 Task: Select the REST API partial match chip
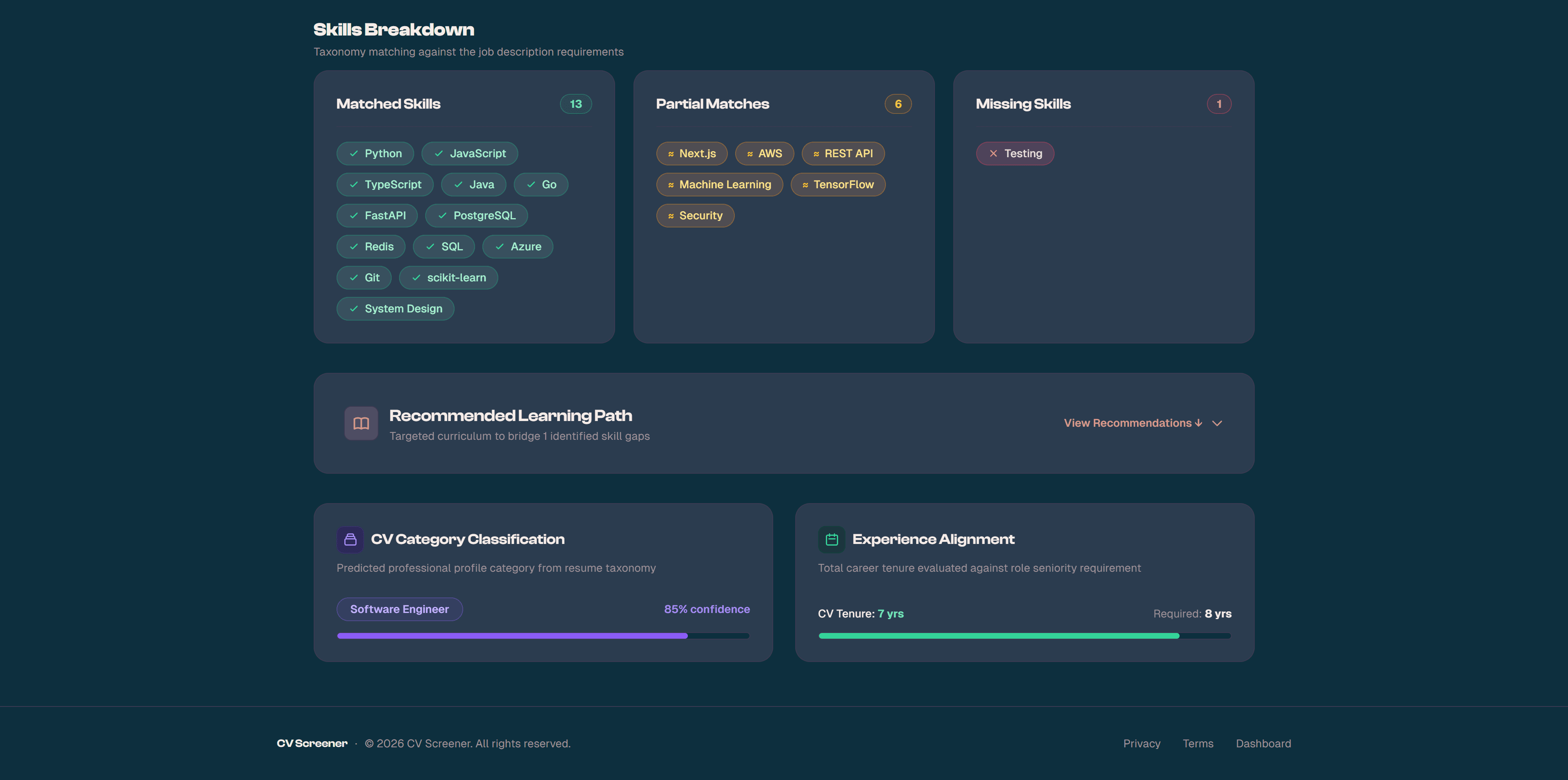tap(843, 153)
